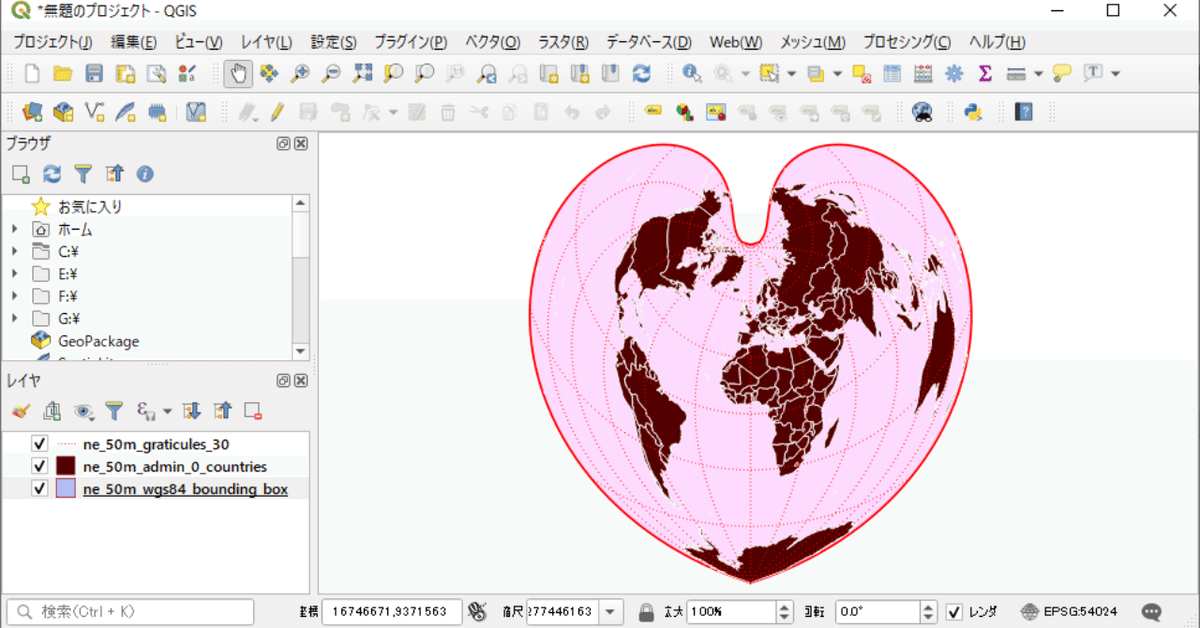Select the Measure Line ruler tool

click(1016, 74)
